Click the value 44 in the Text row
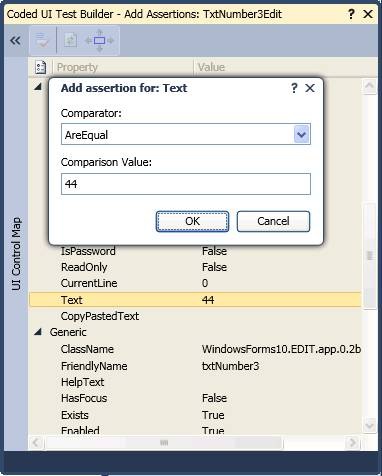This screenshot has height=476, width=382. click(x=208, y=300)
